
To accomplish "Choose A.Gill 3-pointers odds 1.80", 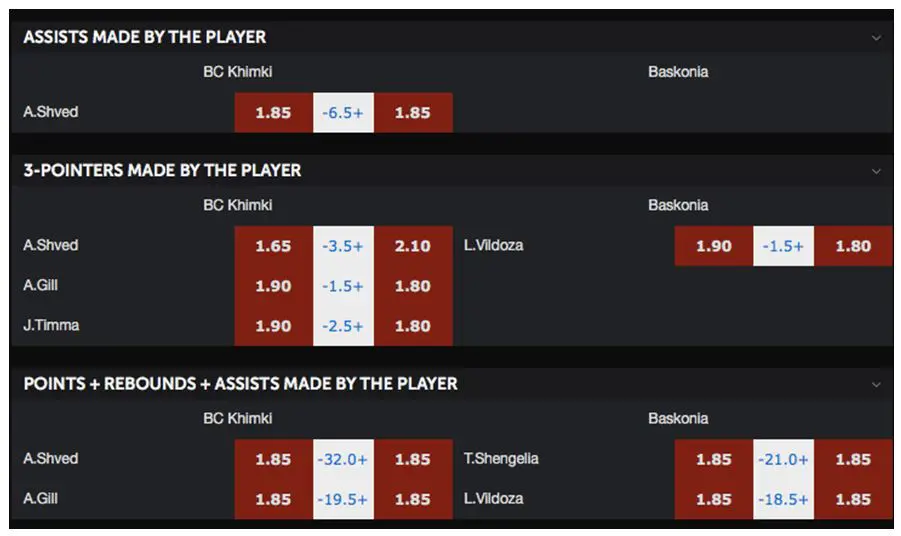I will pos(413,286).
